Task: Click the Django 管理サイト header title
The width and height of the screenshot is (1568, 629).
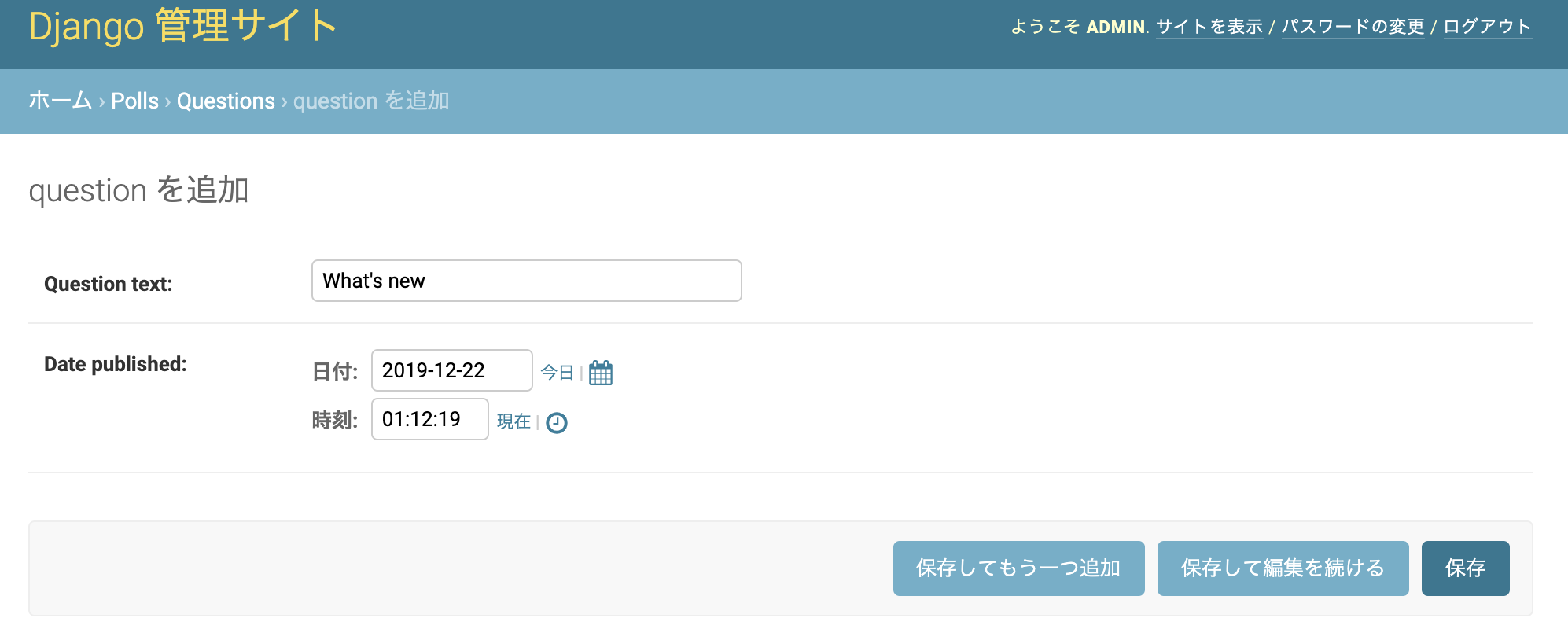Action: point(183,26)
